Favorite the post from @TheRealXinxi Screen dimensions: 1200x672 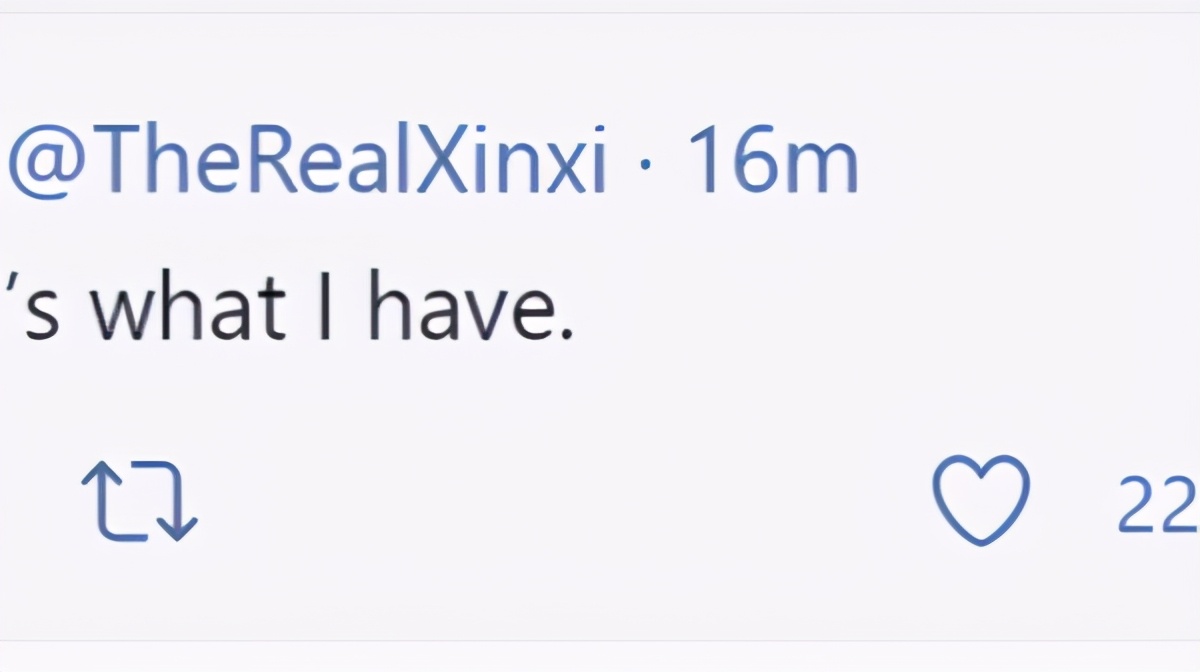pyautogui.click(x=980, y=500)
